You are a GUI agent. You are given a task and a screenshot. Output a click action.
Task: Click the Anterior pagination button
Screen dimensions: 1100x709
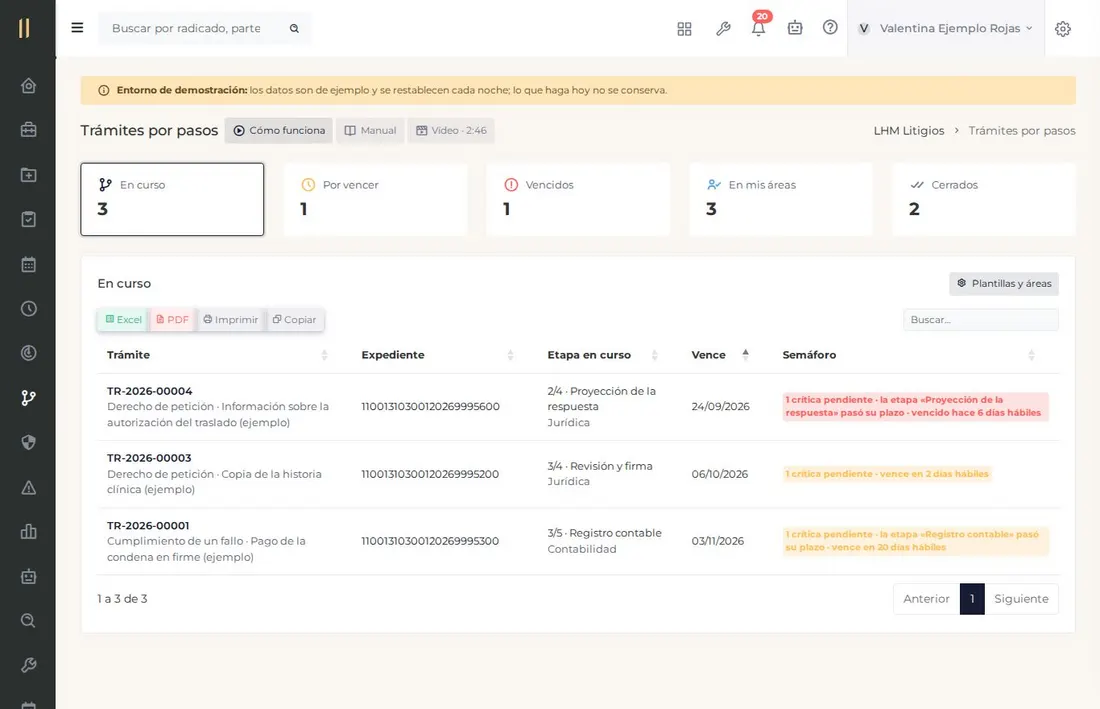click(926, 599)
